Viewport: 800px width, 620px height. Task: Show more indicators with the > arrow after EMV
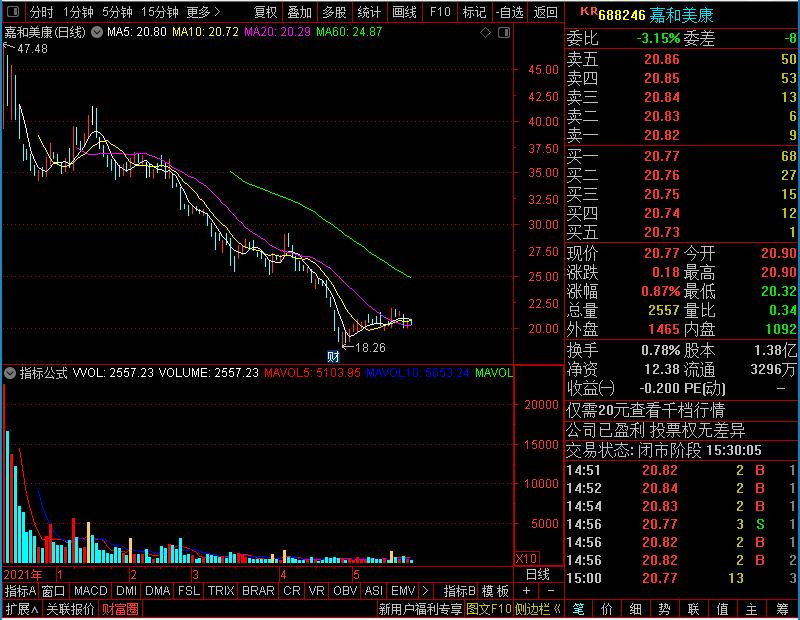click(426, 591)
